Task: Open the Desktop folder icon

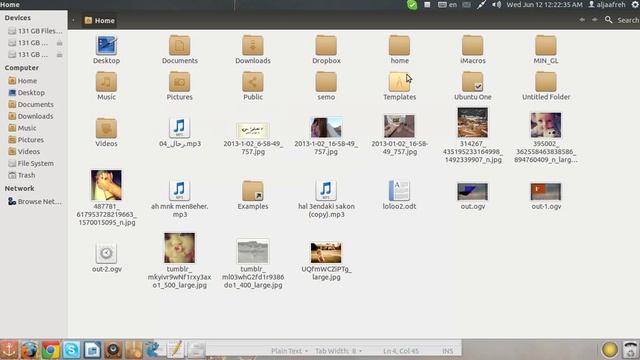Action: (106, 45)
